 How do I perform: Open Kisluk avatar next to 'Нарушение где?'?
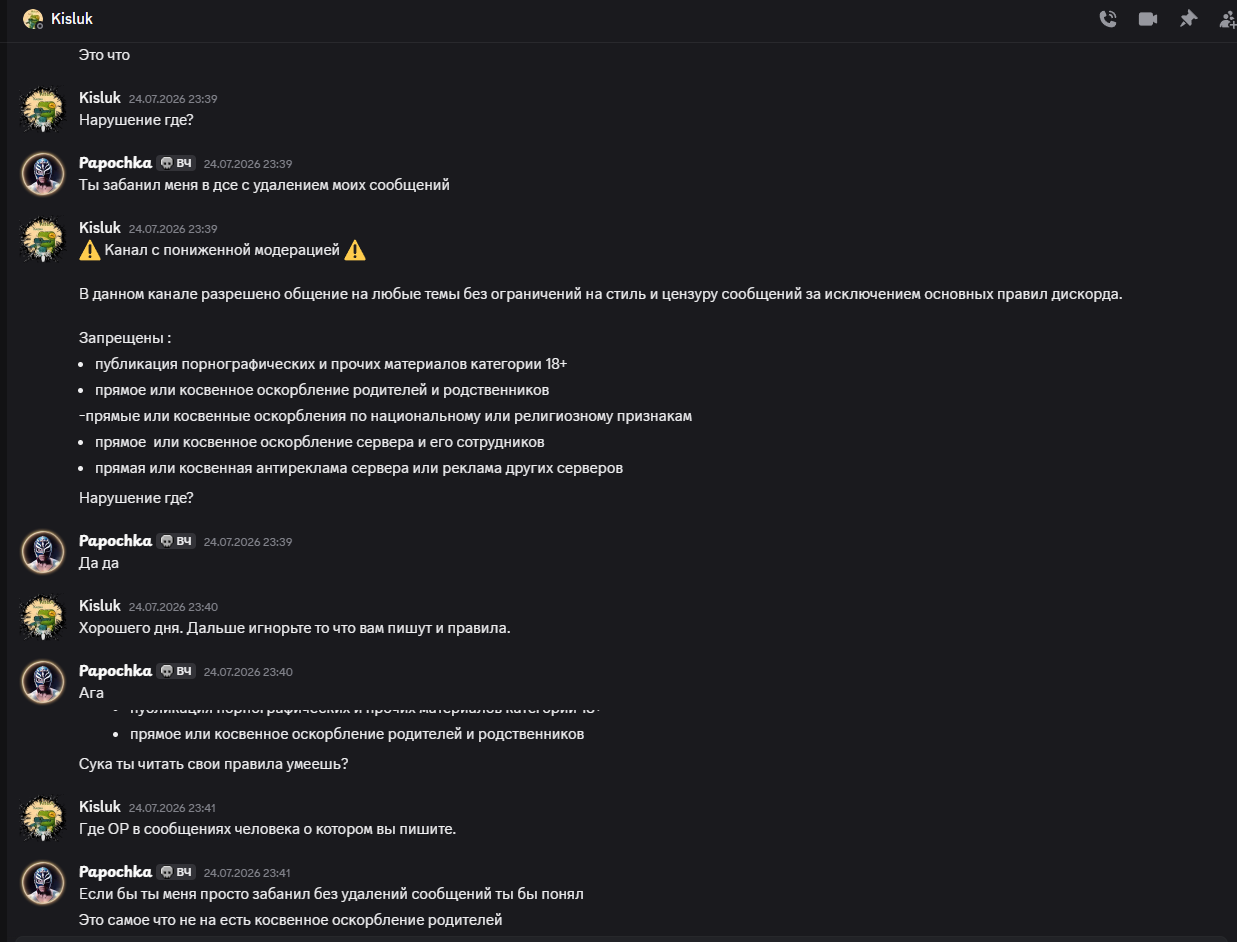[x=44, y=110]
